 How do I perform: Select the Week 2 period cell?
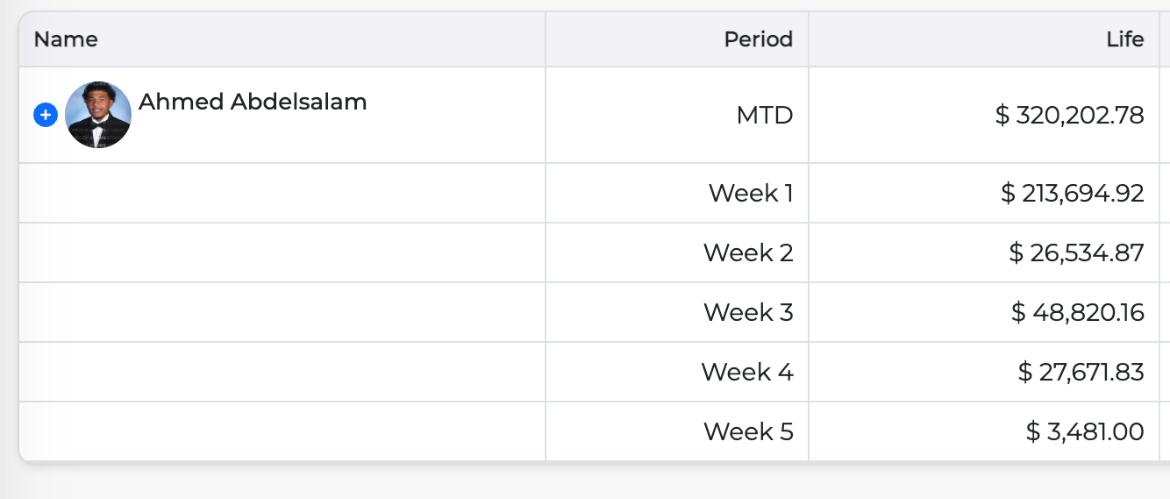[748, 253]
